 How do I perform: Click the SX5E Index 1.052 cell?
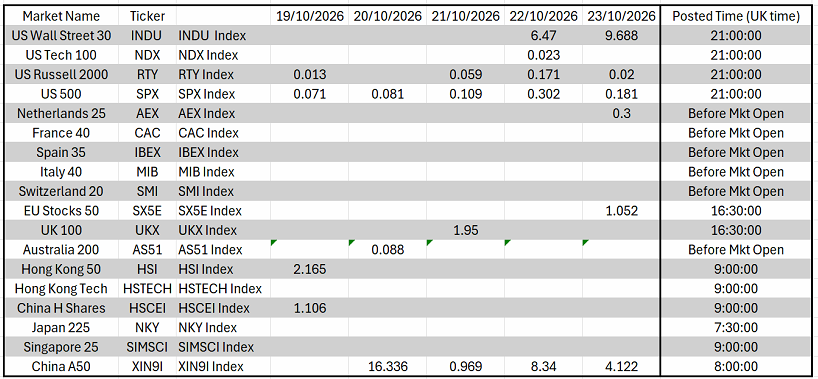coord(621,211)
